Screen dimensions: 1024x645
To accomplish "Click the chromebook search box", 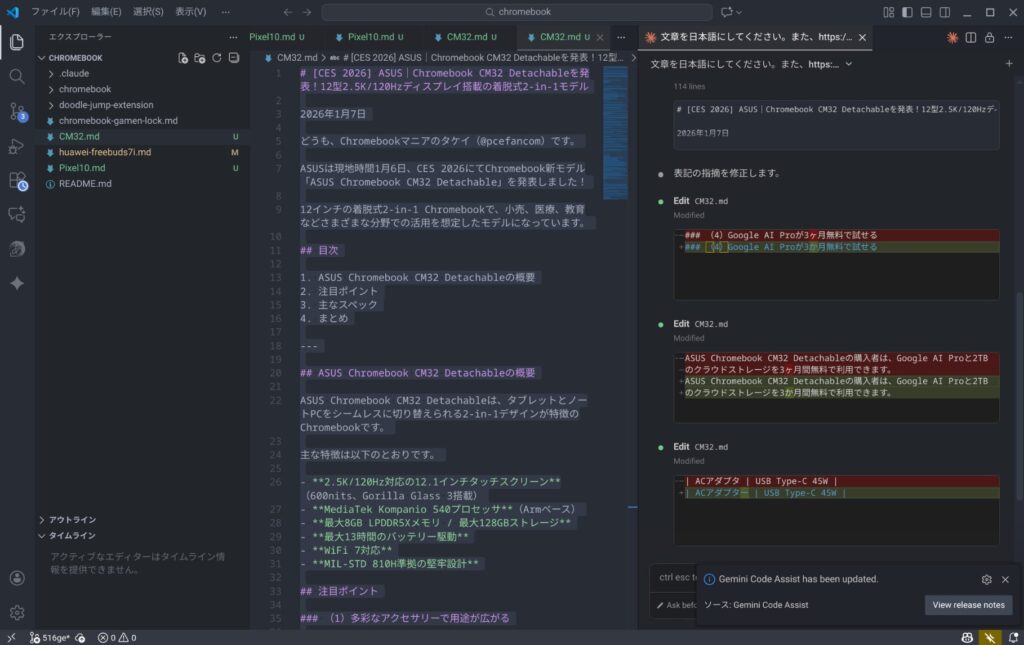I will click(x=516, y=12).
